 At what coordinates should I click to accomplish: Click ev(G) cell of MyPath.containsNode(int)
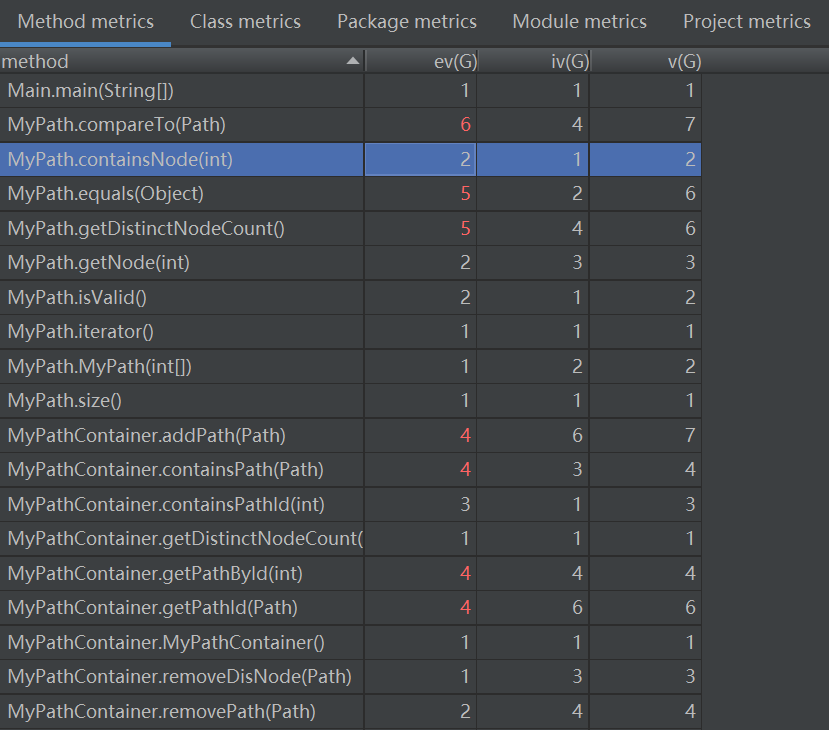pyautogui.click(x=421, y=159)
